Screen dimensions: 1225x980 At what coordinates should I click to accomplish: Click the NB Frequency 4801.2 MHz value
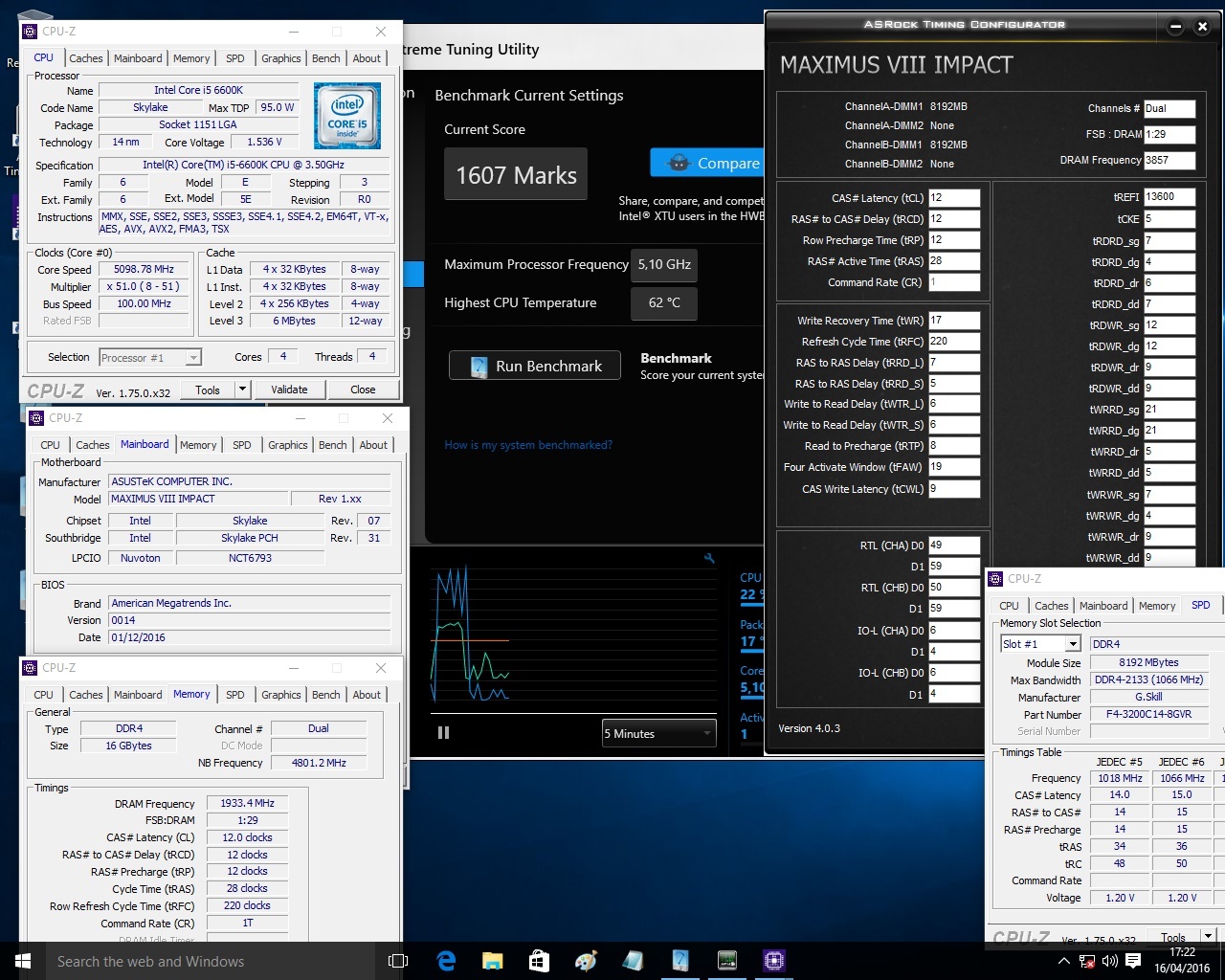coord(319,763)
